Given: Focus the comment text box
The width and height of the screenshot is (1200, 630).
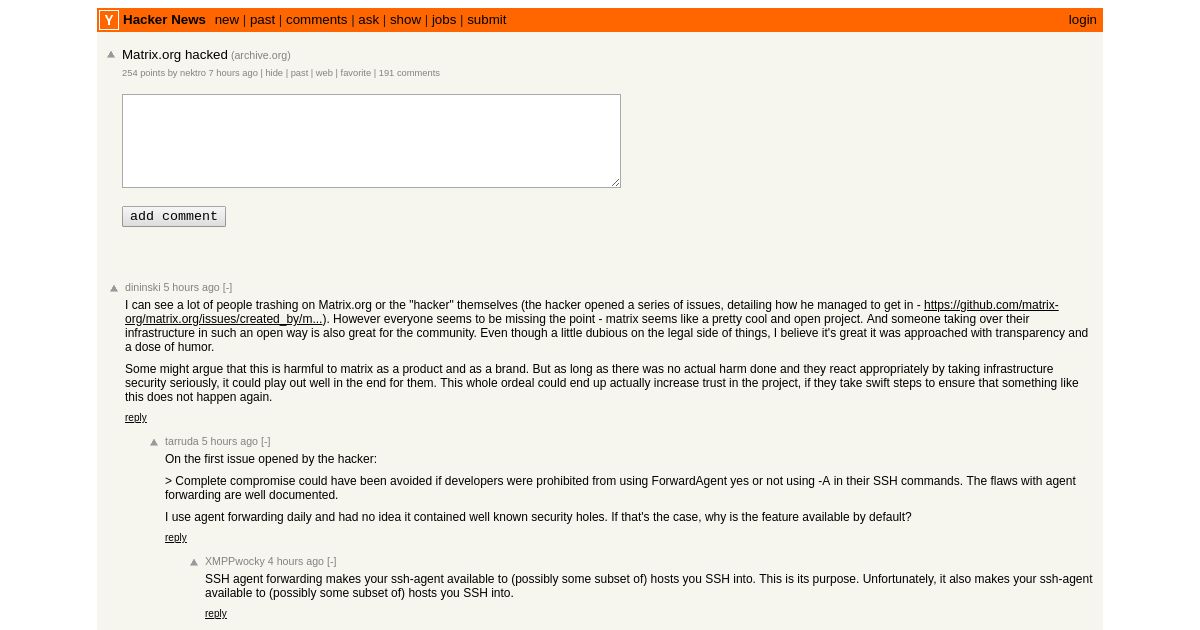Looking at the screenshot, I should click(x=371, y=141).
